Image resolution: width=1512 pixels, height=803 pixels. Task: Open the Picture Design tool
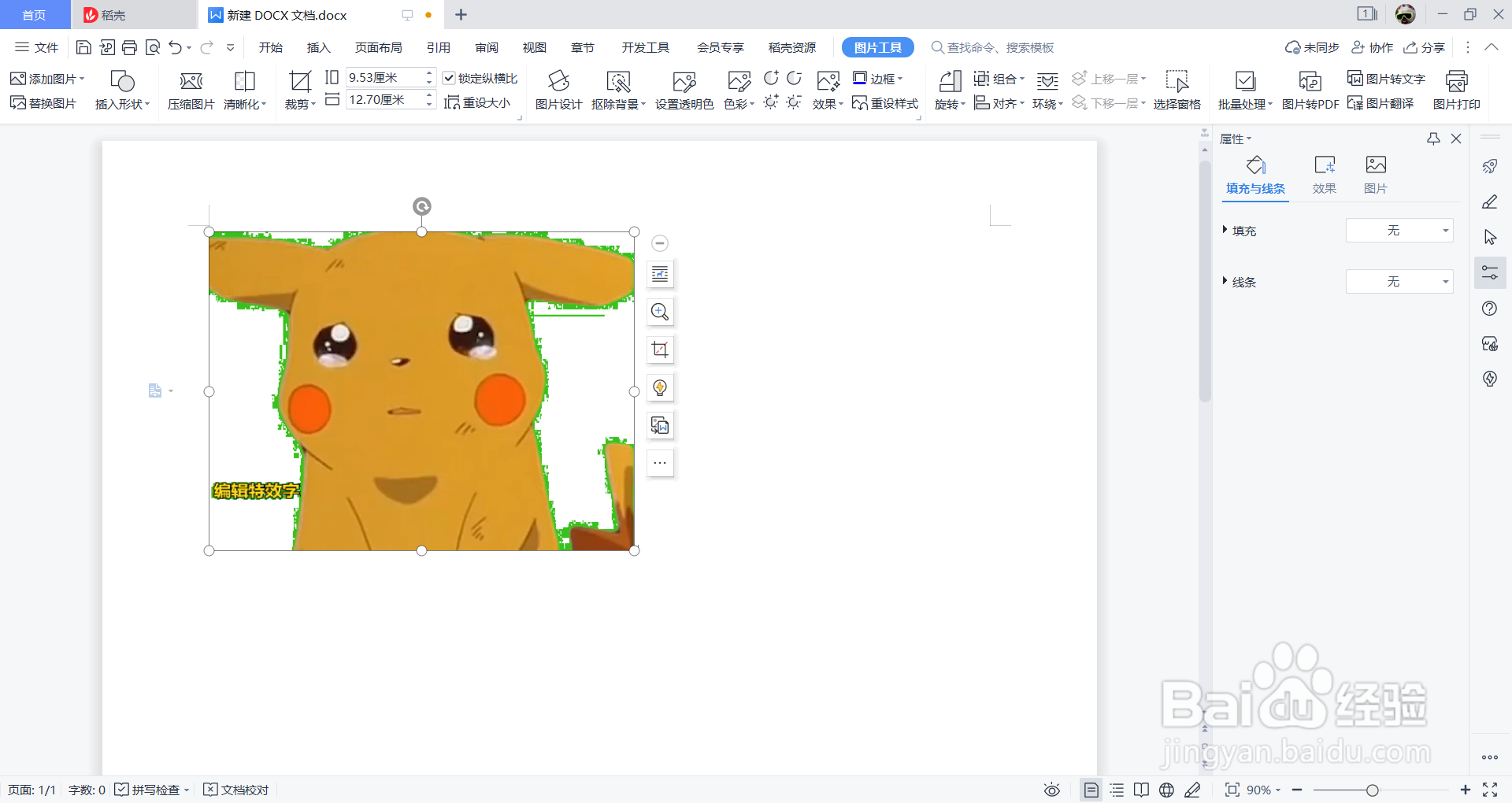coord(558,91)
